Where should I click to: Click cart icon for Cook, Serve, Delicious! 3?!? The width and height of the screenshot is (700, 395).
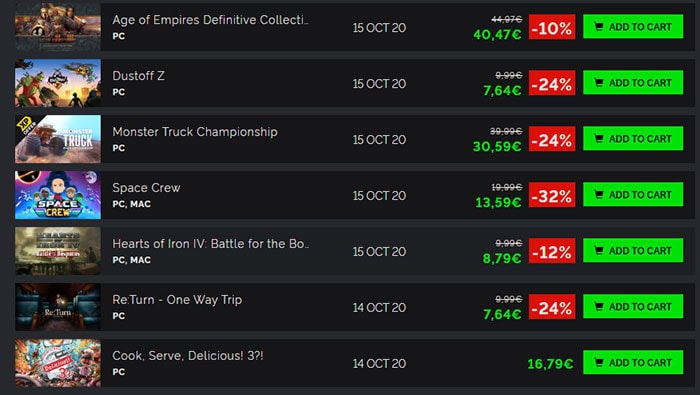coord(599,363)
